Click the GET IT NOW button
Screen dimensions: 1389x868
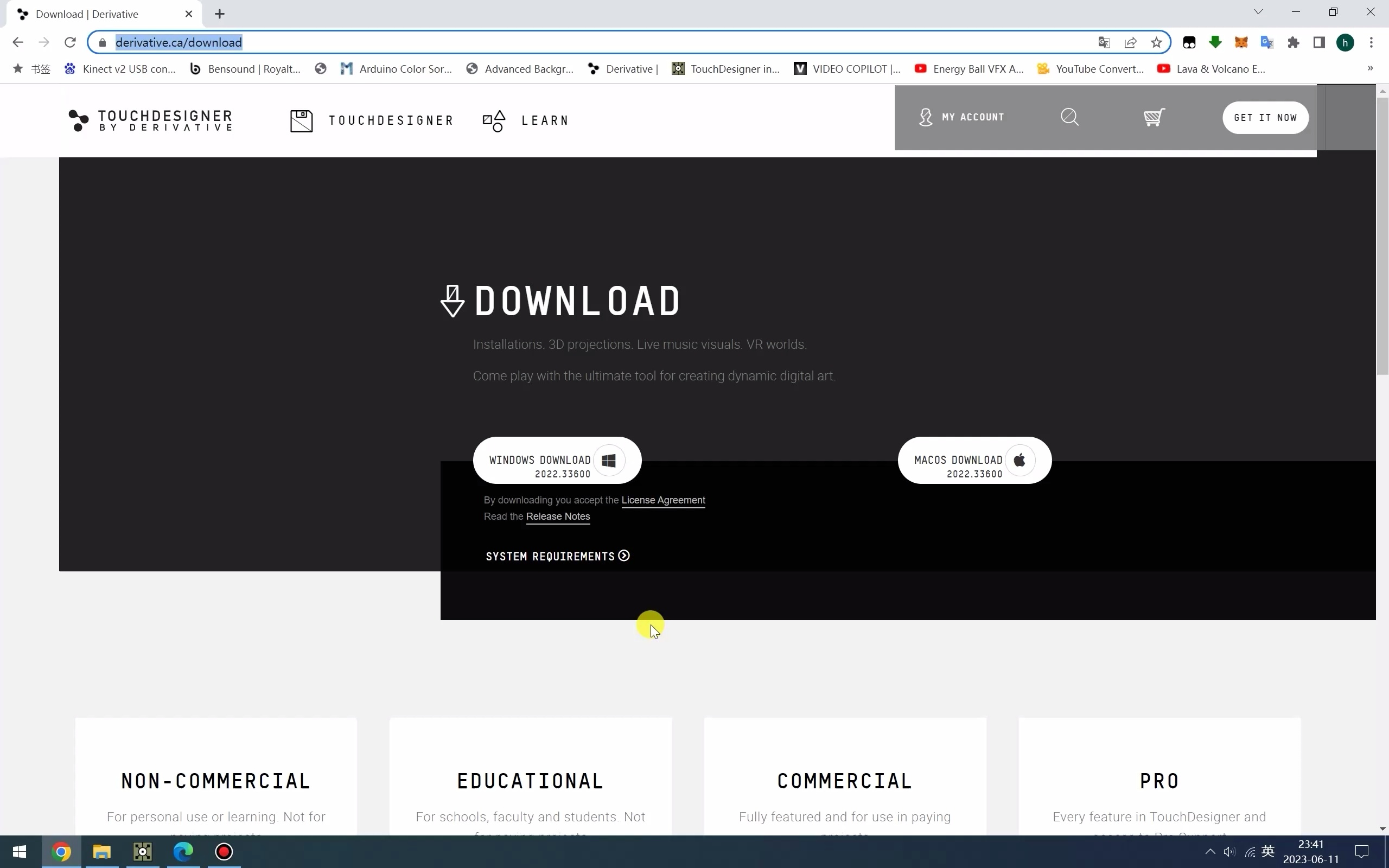(1265, 118)
